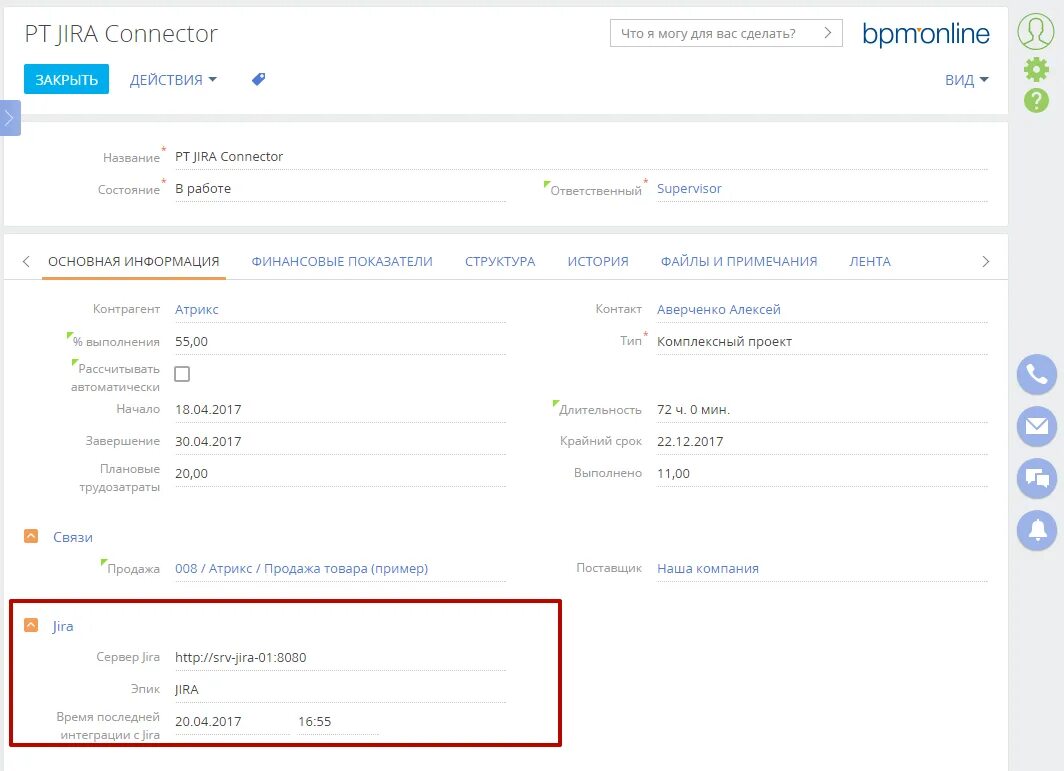The image size is (1064, 771).
Task: Click the Начало date 18.04.2017
Action: pyautogui.click(x=340, y=409)
